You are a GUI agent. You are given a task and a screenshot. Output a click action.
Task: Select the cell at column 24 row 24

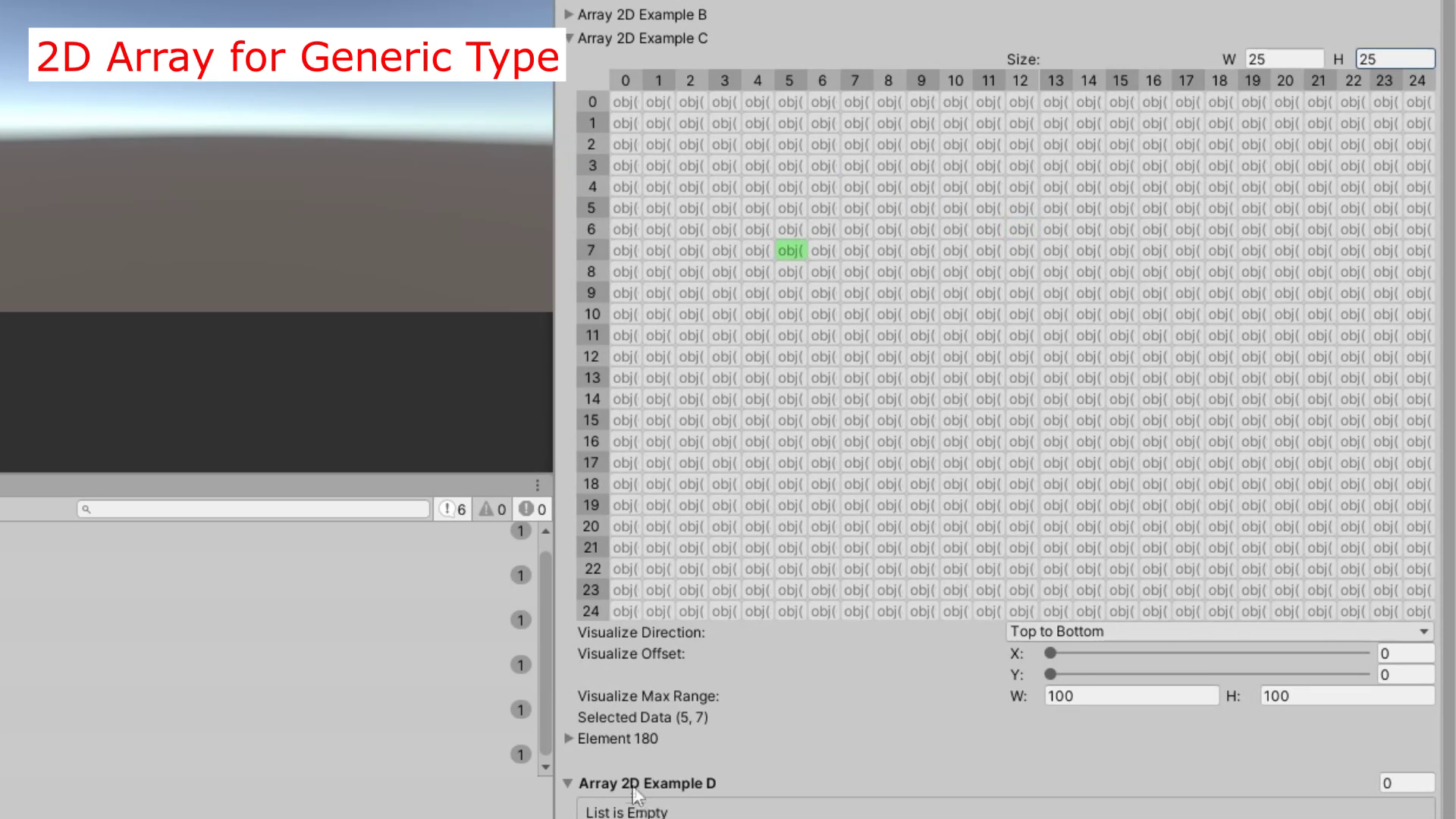click(1417, 611)
